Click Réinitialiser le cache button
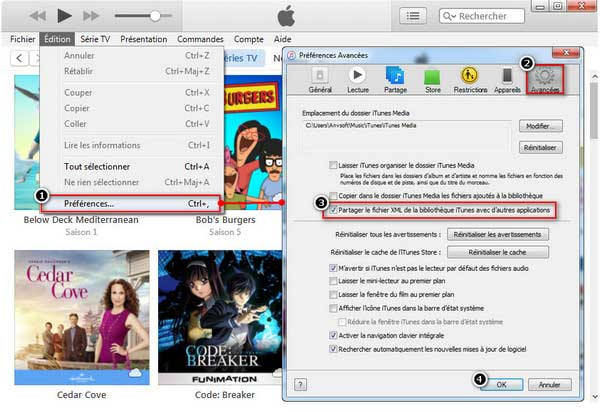The height and width of the screenshot is (412, 600). [x=497, y=252]
